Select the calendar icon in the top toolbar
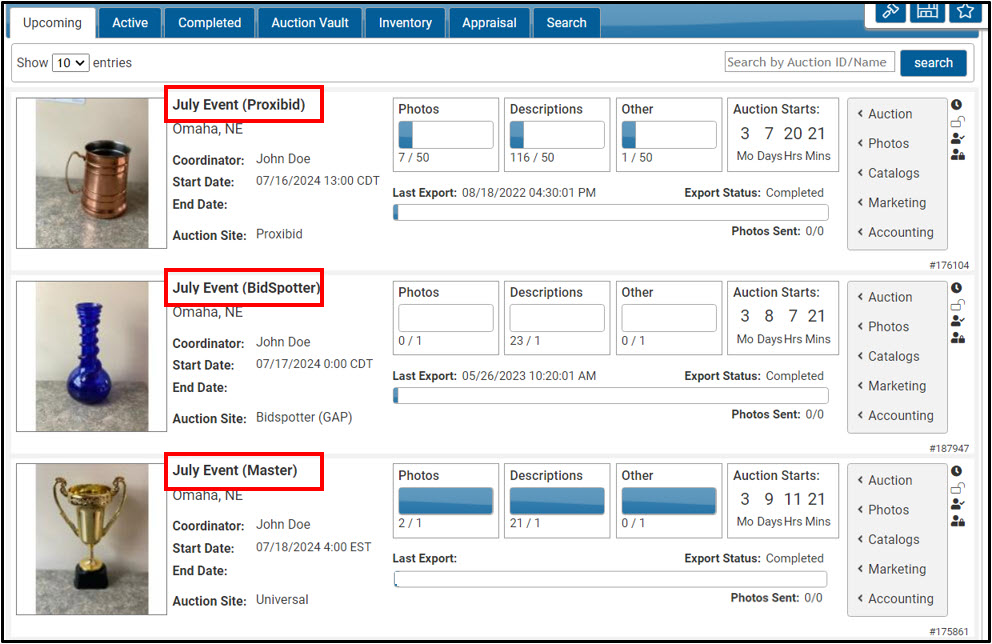The height and width of the screenshot is (644, 992). pos(927,11)
